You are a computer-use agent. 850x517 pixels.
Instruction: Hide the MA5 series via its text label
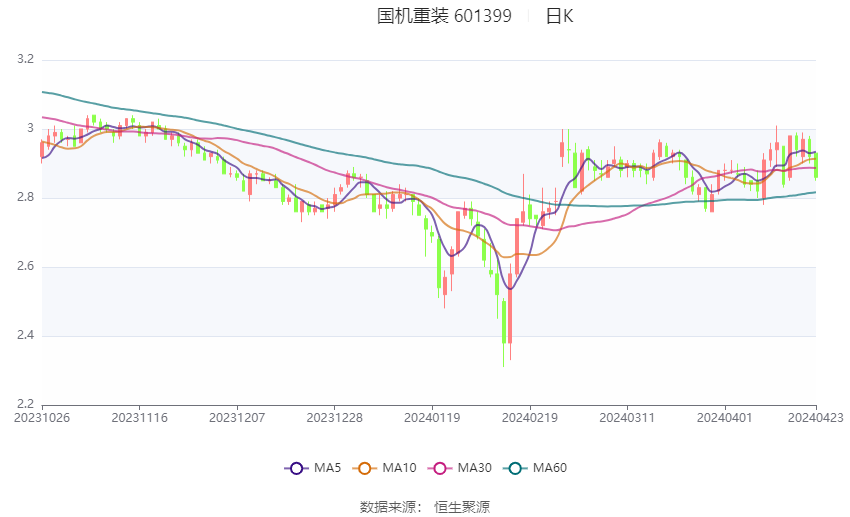pos(329,467)
